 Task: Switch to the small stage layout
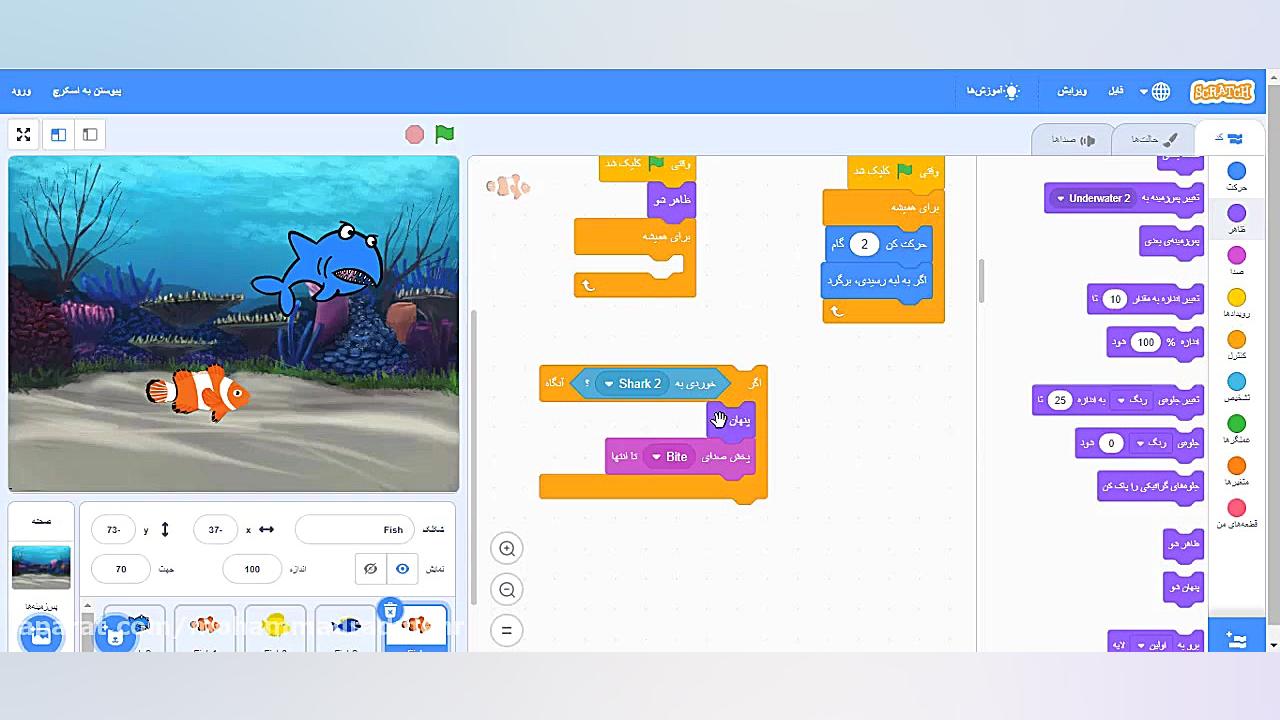coord(90,134)
